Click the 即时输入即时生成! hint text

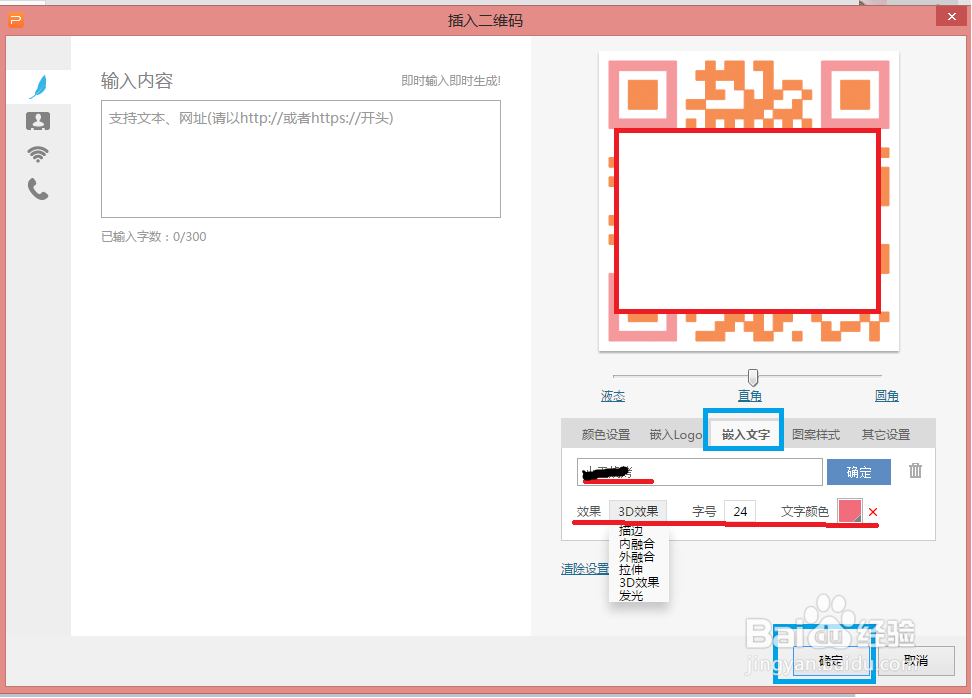451,81
